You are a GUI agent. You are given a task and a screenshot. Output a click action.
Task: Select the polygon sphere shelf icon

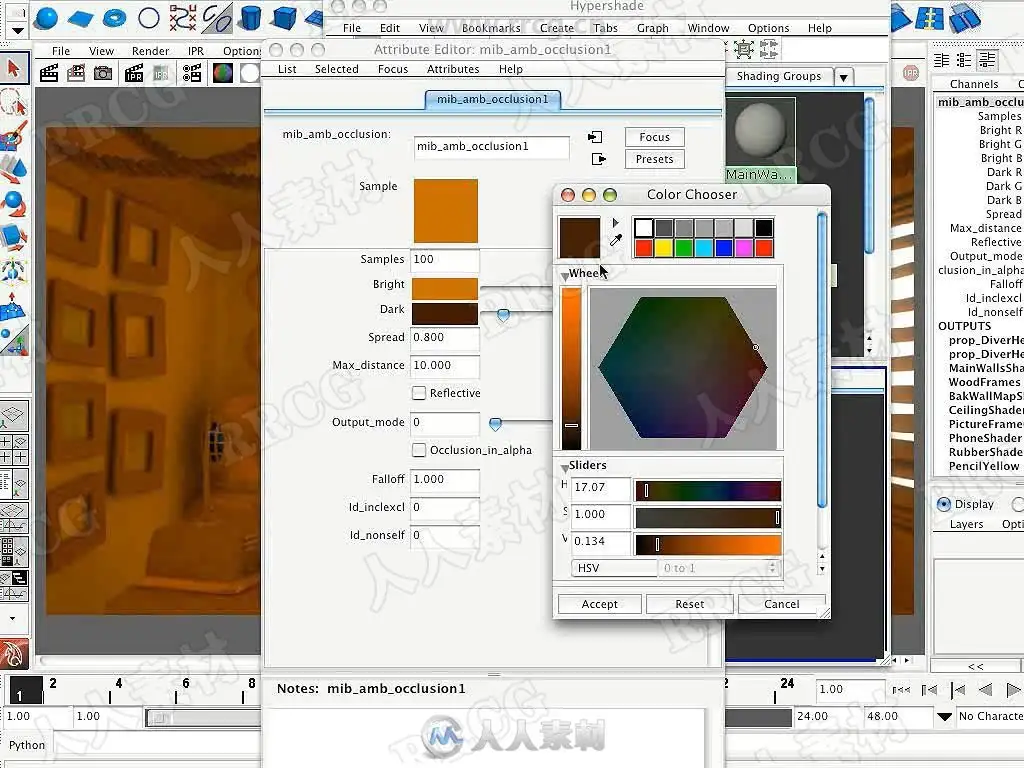point(47,17)
